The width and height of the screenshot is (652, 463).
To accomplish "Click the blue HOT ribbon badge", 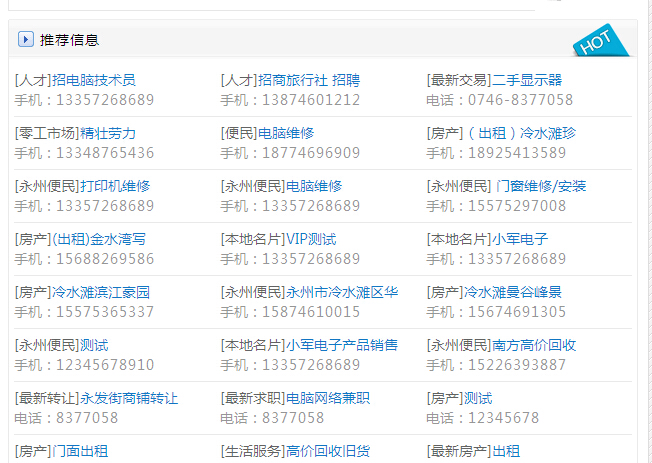I will tap(598, 41).
